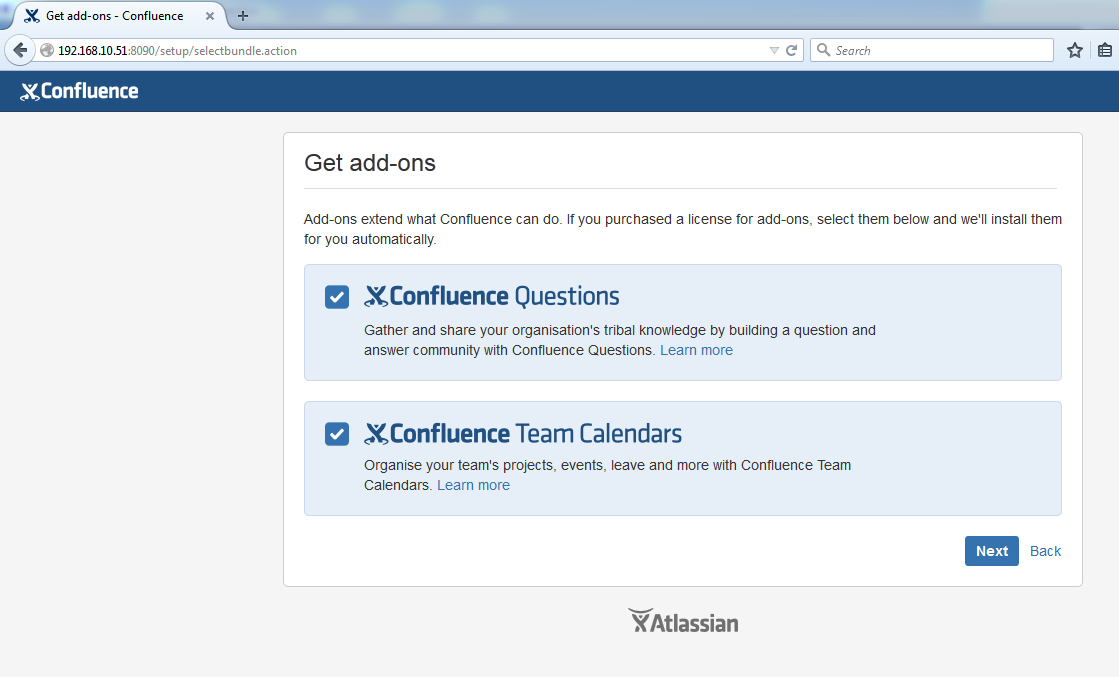Click the Confluence Questions logo heading
The image size is (1119, 677).
click(x=492, y=296)
